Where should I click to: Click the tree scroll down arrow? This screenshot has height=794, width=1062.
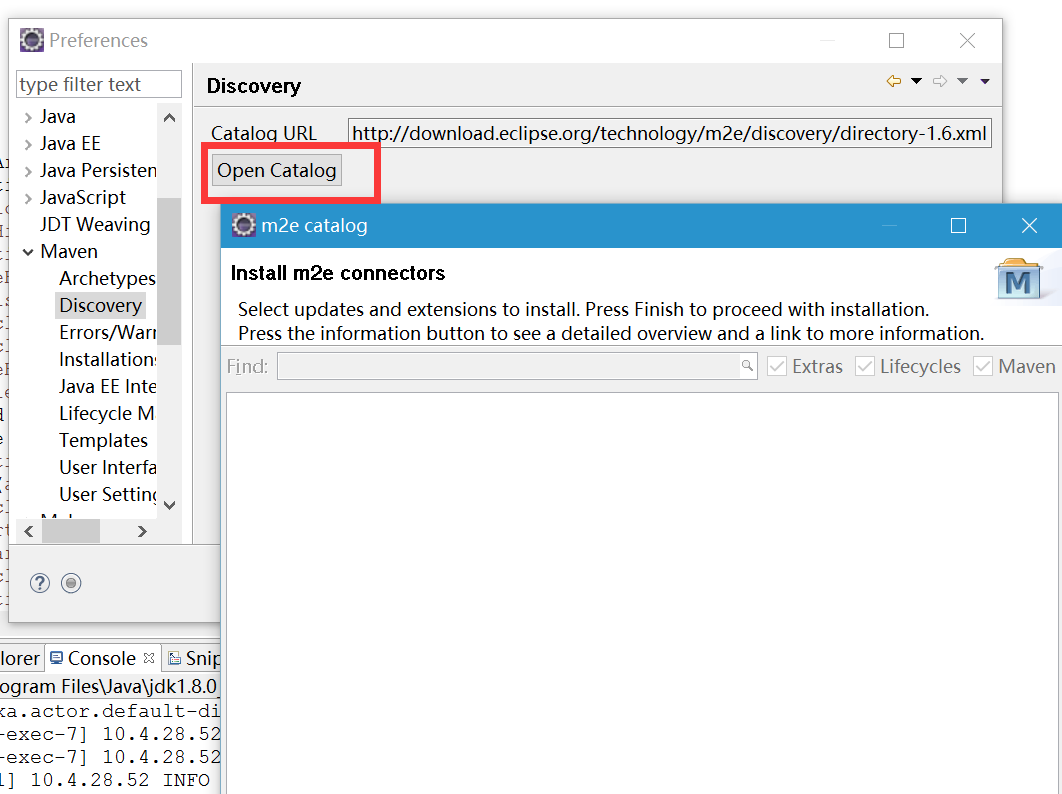tap(169, 505)
